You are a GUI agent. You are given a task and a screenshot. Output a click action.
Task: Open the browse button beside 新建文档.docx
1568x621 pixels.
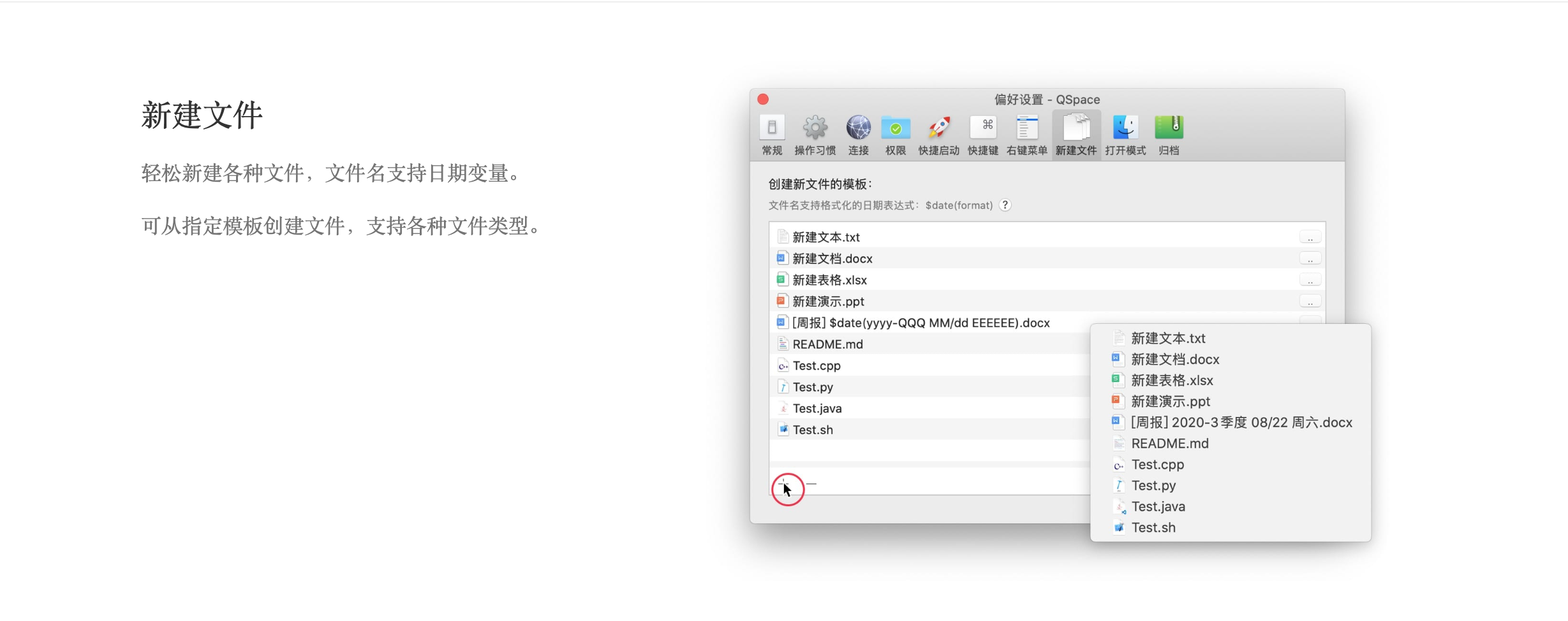[x=1310, y=259]
